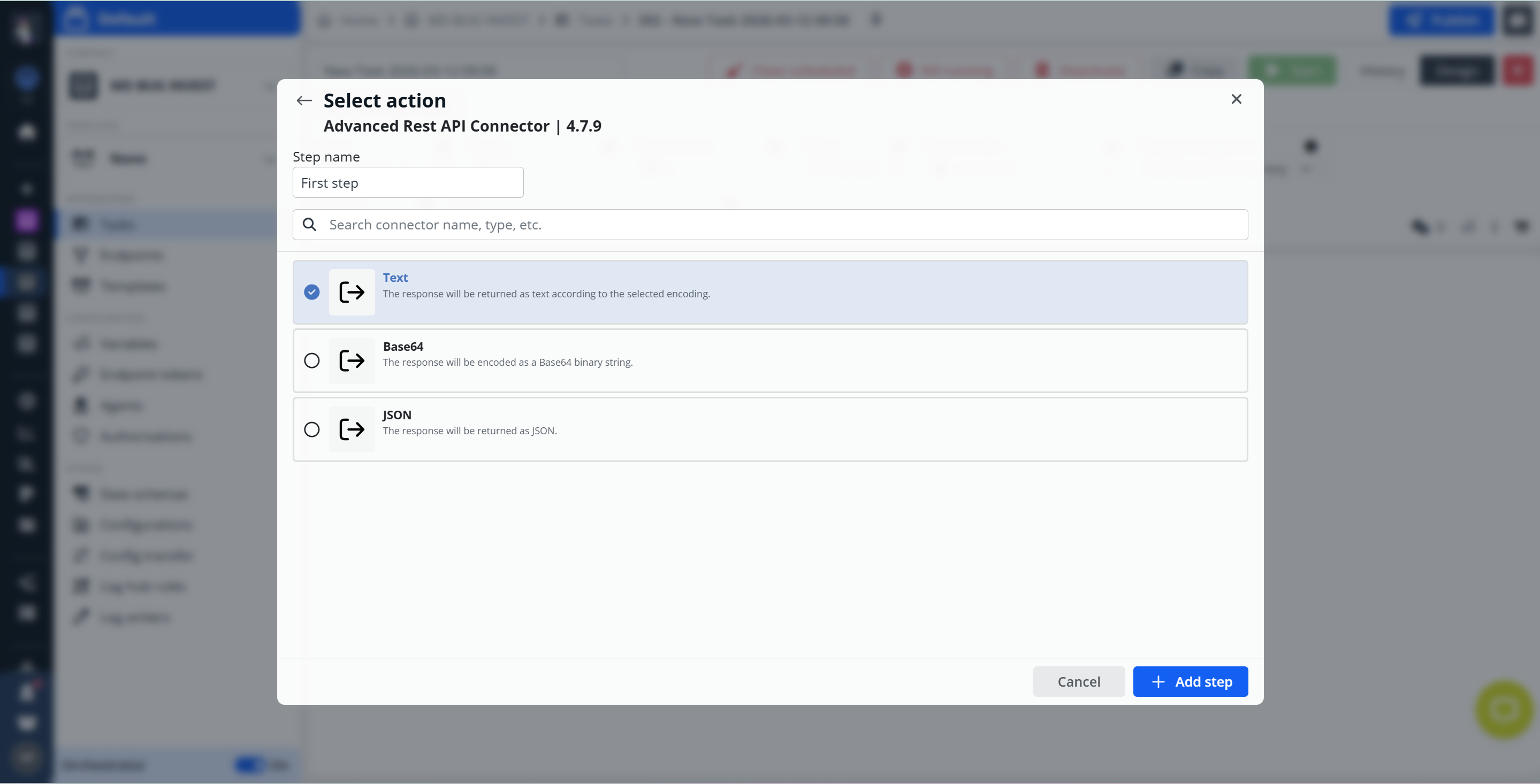Viewport: 1540px width, 784px height.
Task: Click the magnifier icon in the search bar
Action: click(x=309, y=225)
